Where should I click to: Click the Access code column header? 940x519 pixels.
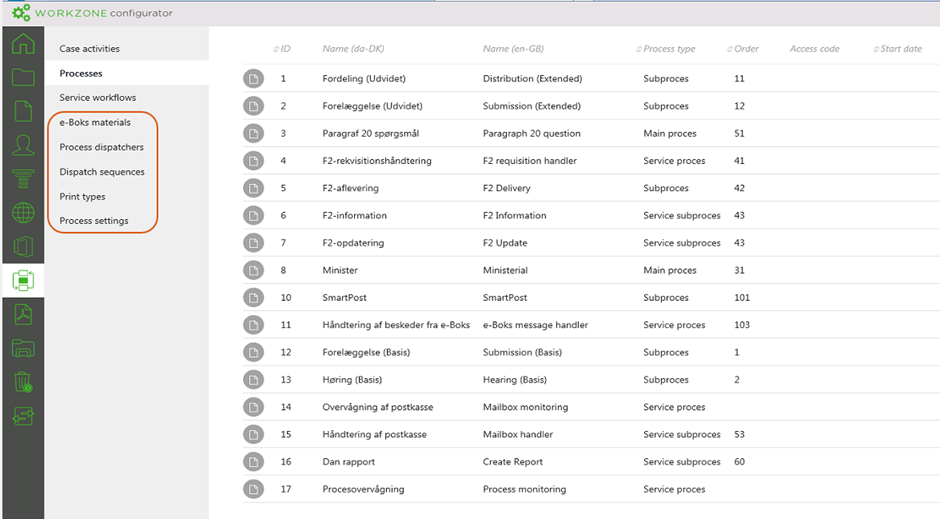814,49
